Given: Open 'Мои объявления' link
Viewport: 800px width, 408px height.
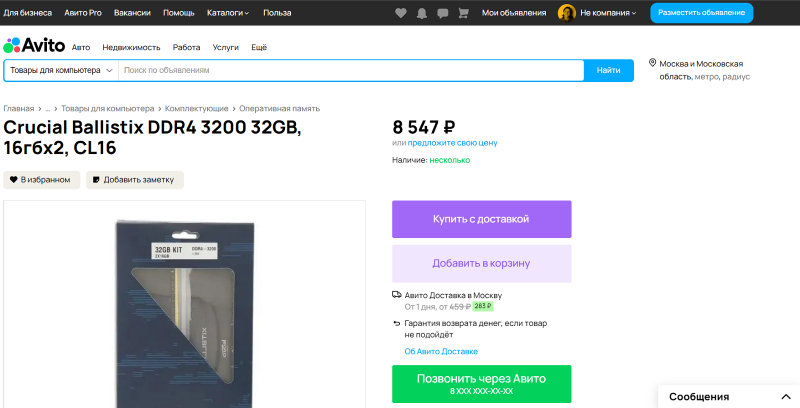Looking at the screenshot, I should tap(514, 13).
